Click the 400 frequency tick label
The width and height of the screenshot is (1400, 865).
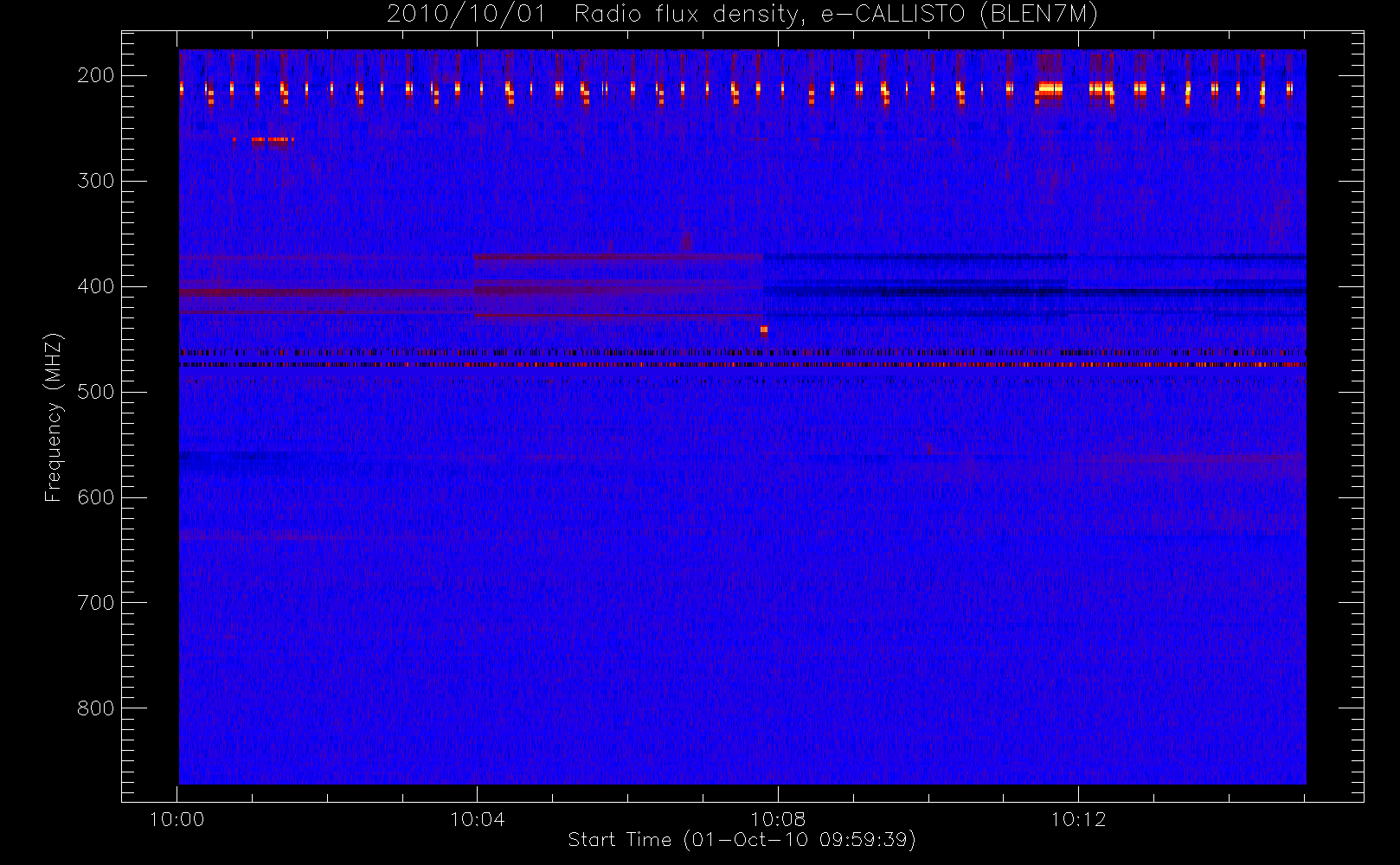tap(95, 286)
